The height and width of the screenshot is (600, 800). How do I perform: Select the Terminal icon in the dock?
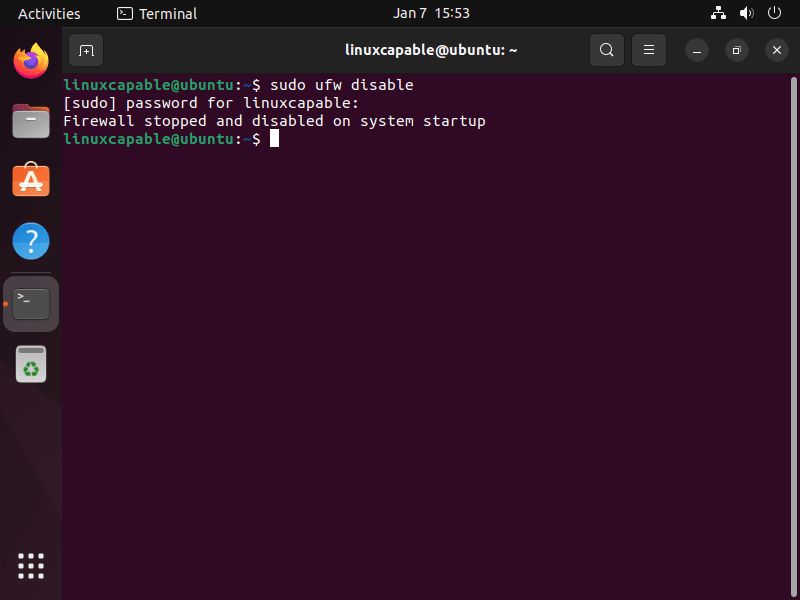pos(31,303)
